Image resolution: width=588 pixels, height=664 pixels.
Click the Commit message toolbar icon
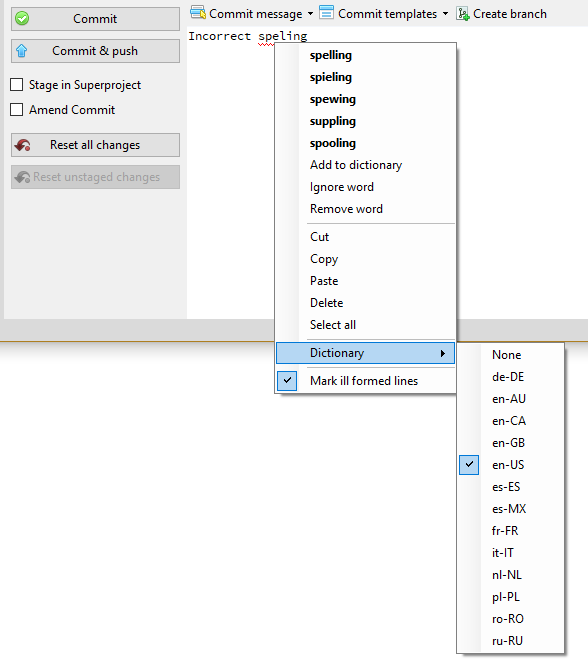pyautogui.click(x=198, y=13)
